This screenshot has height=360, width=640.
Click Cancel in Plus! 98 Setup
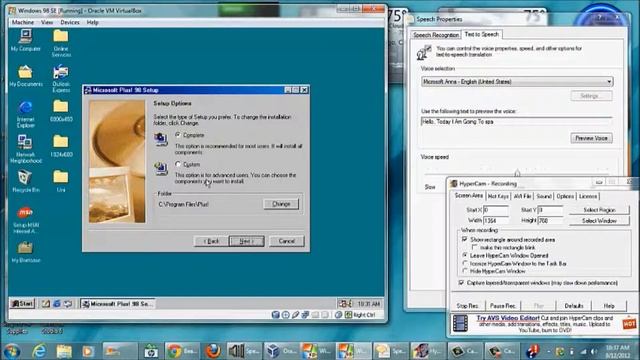287,241
